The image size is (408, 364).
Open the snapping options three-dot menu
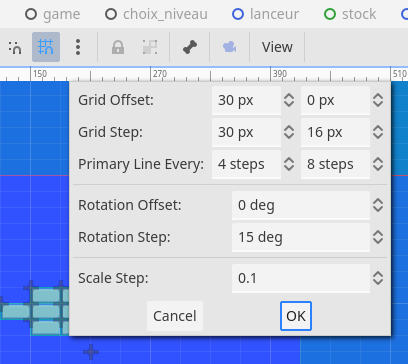click(x=78, y=47)
